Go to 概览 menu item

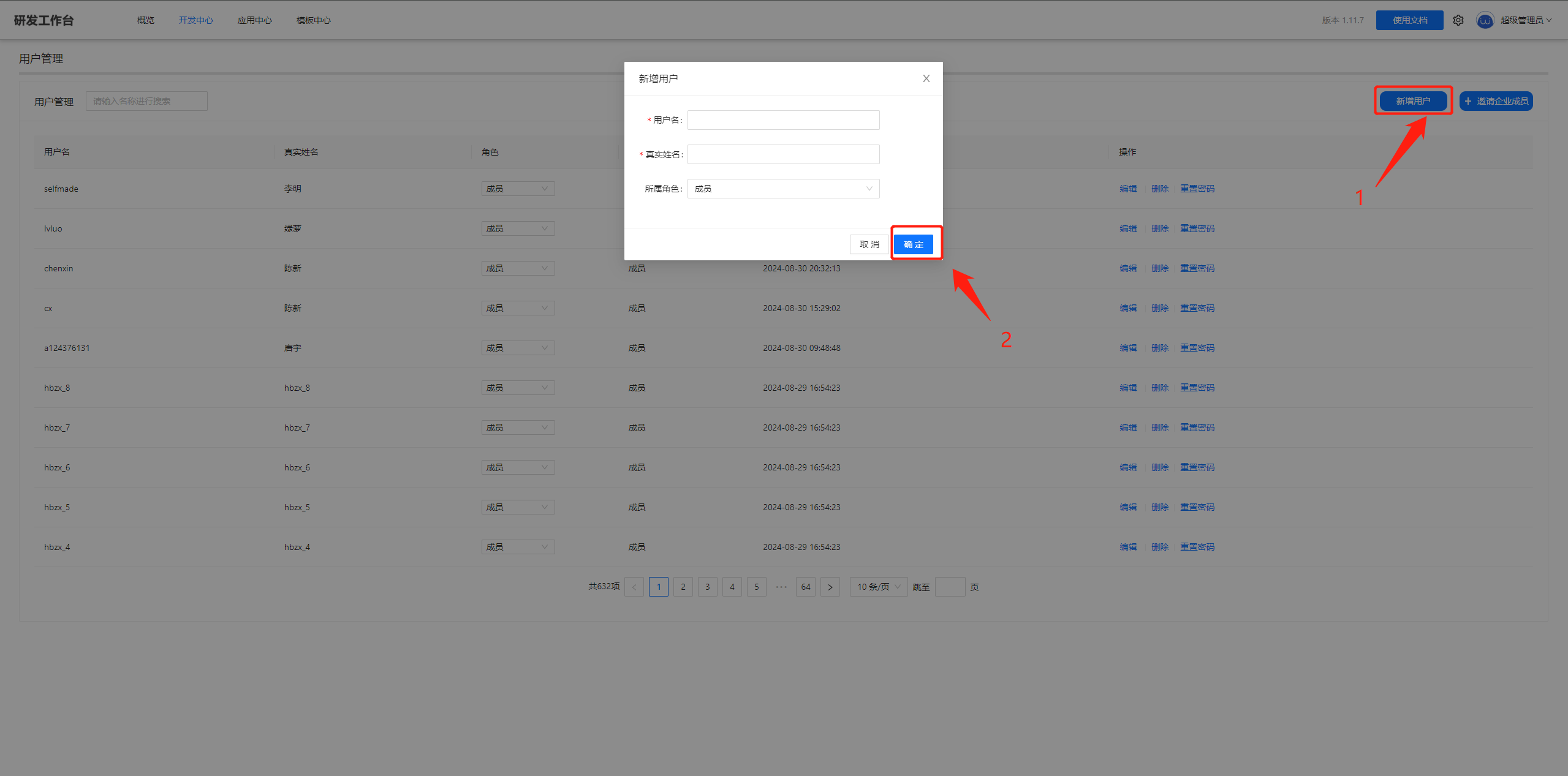[x=146, y=20]
